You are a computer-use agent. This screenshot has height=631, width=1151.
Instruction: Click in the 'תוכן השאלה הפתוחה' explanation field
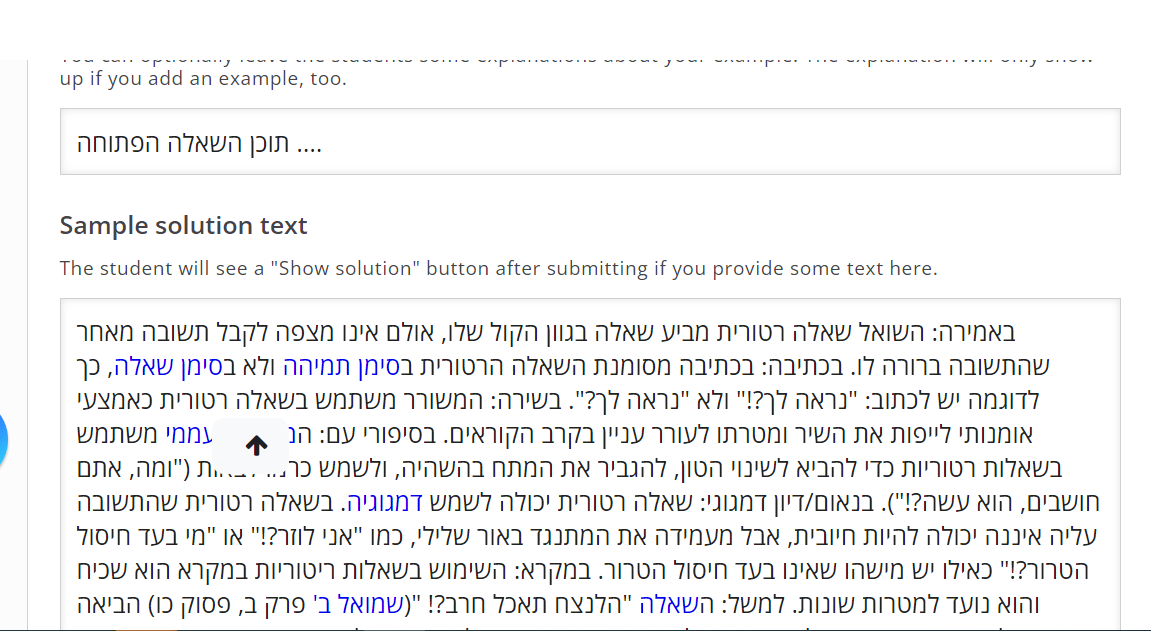point(590,142)
